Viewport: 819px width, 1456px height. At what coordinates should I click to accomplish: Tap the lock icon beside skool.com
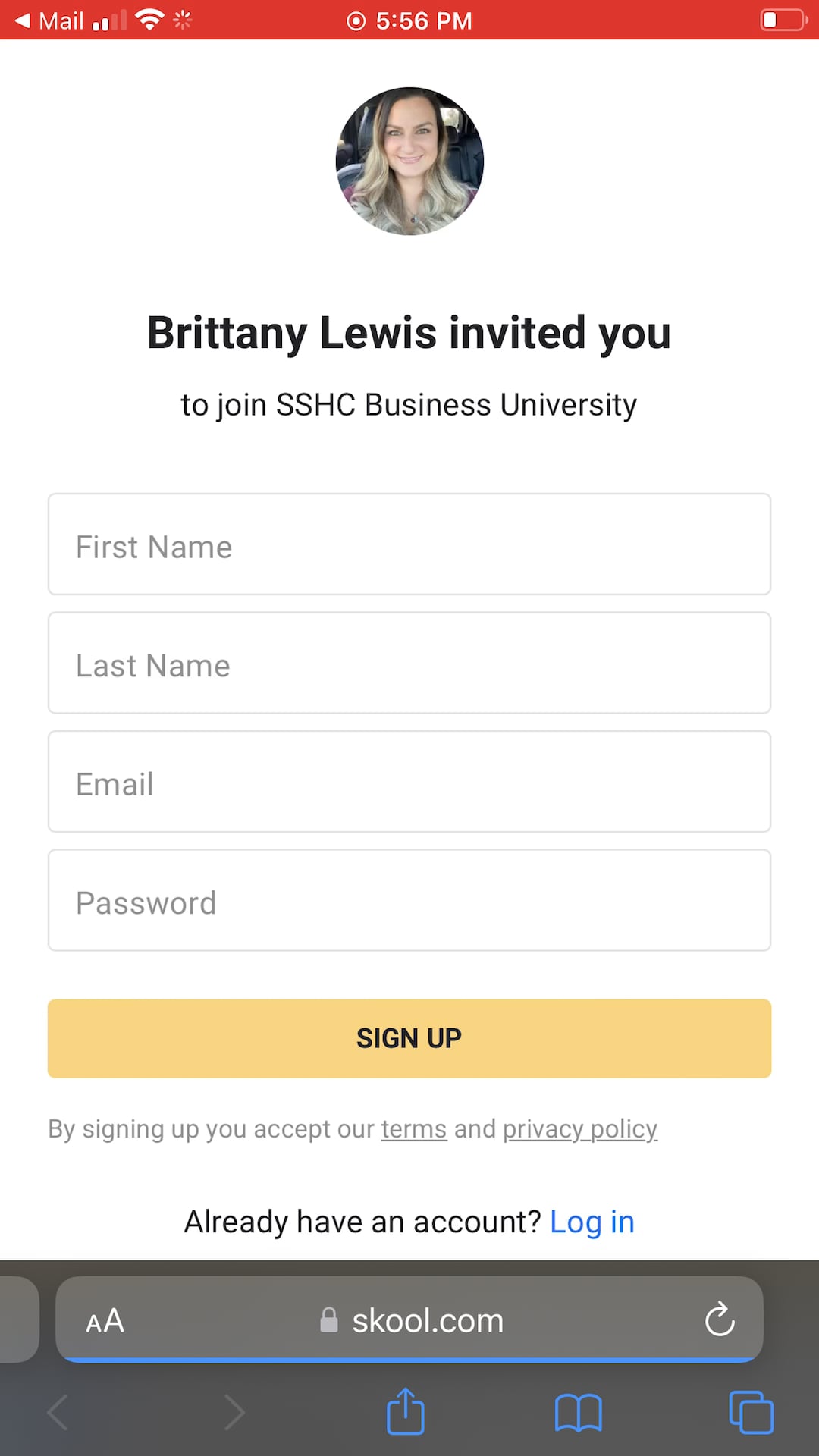(x=329, y=1320)
